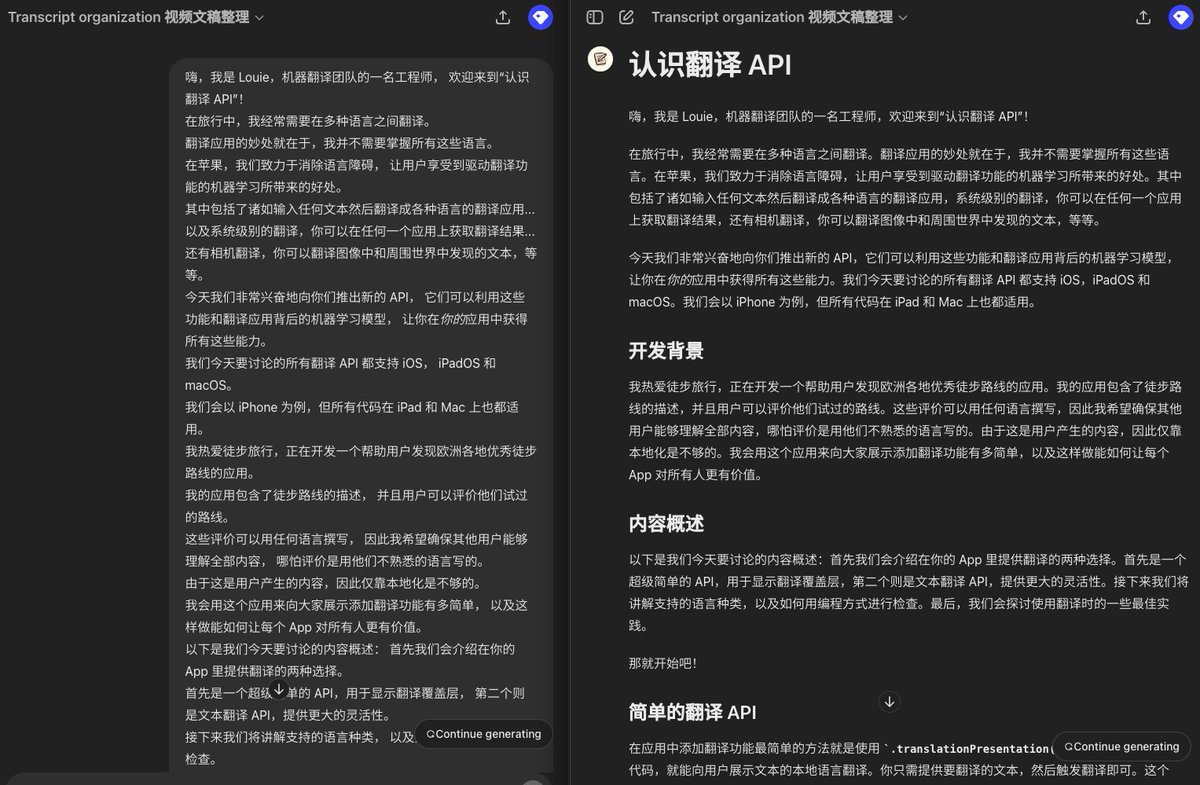Click the '.translationPresentation(' code snippet
Screen dimensions: 1200x785
pyautogui.click(x=969, y=749)
